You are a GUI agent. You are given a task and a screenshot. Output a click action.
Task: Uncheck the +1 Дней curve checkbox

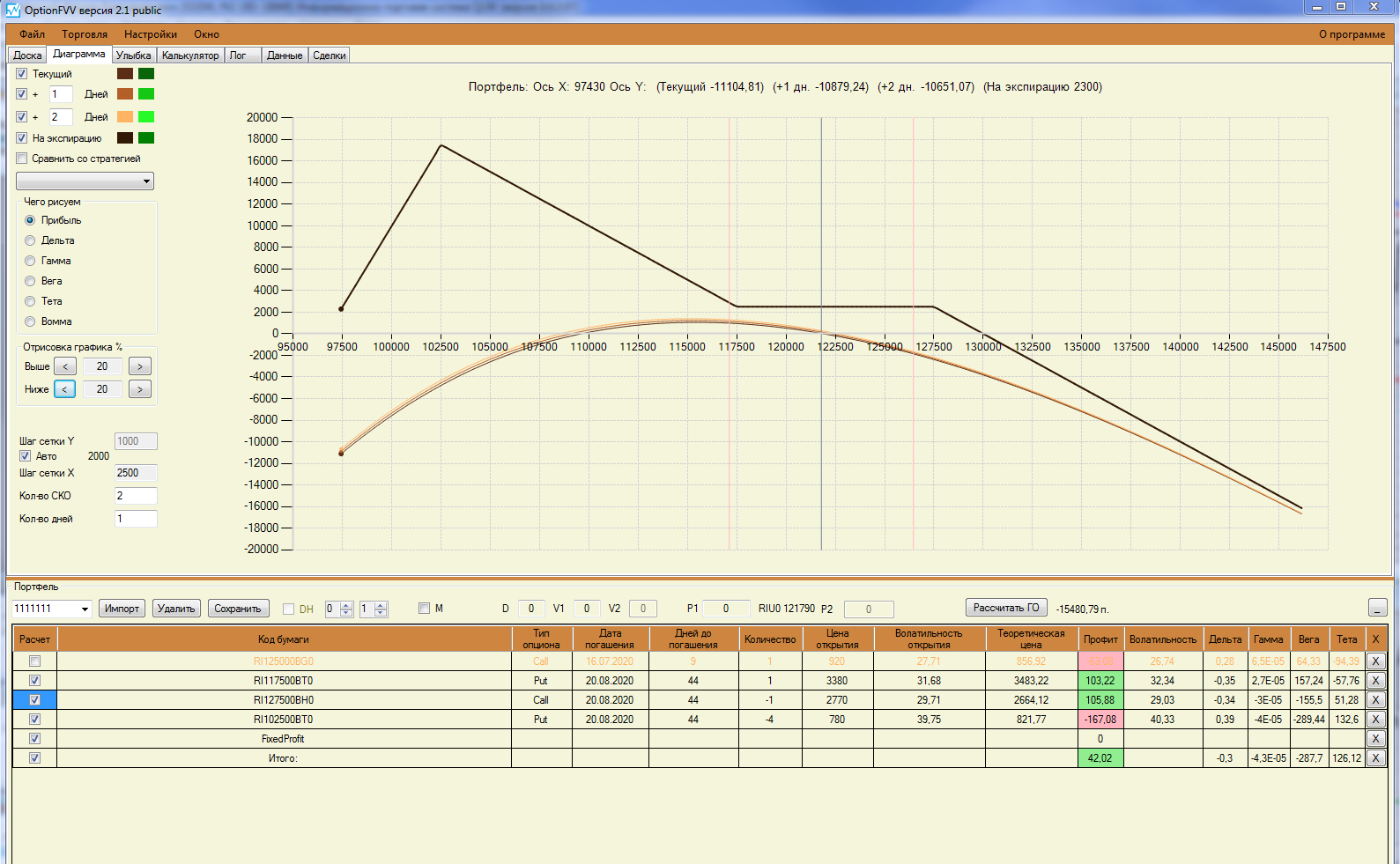coord(22,94)
